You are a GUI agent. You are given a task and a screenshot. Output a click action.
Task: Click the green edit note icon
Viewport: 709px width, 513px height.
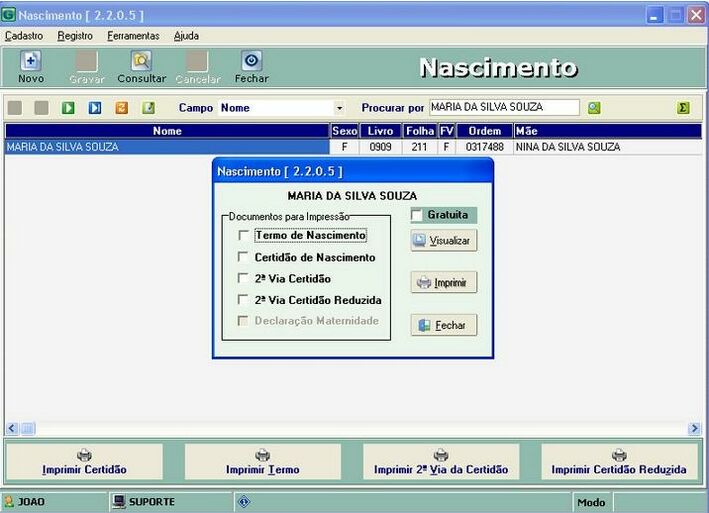pos(148,108)
